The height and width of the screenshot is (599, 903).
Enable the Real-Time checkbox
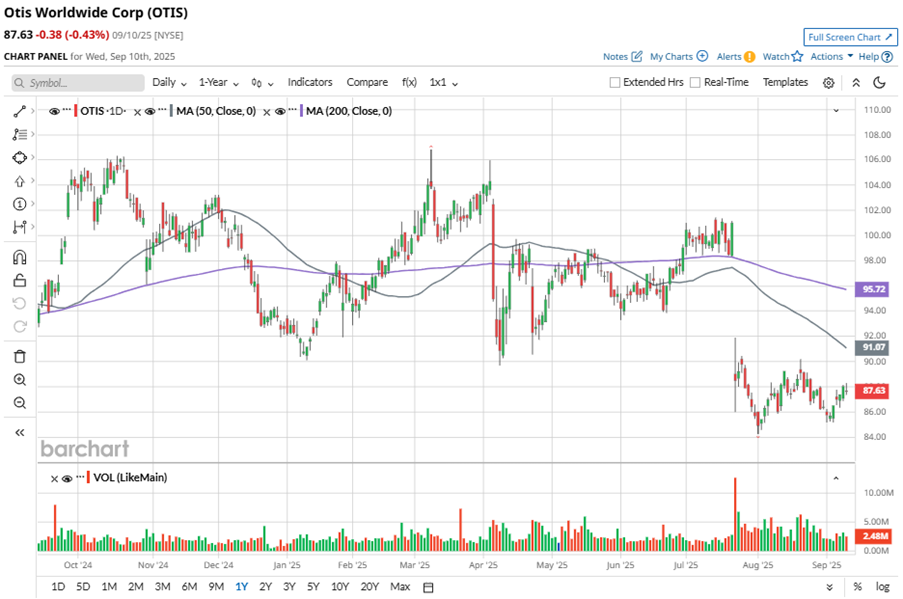pyautogui.click(x=695, y=82)
